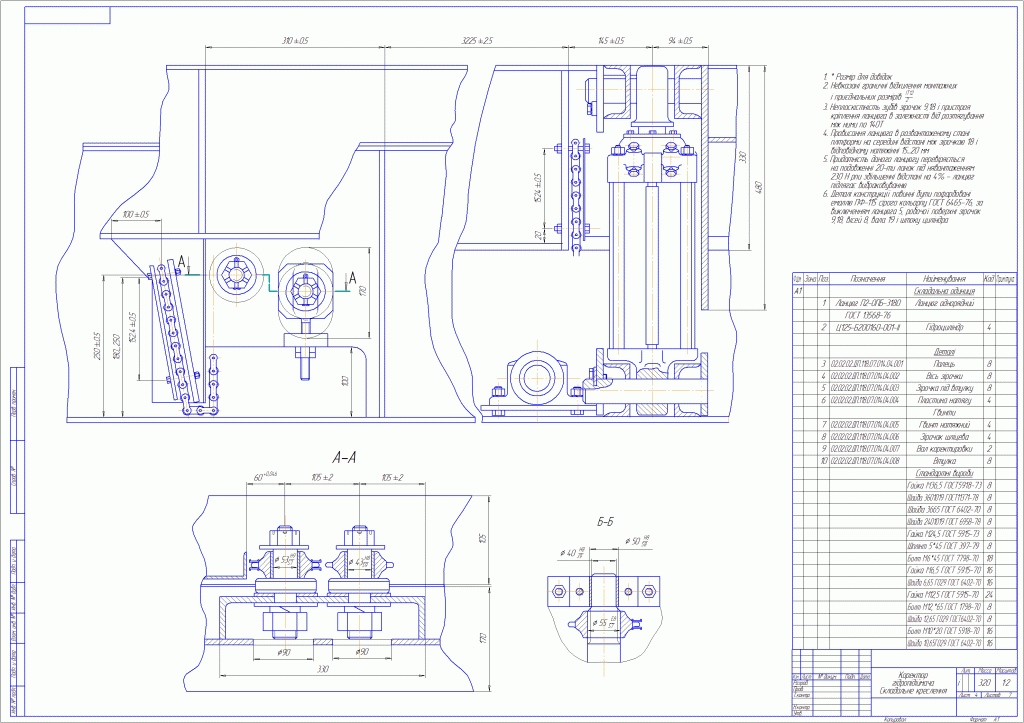Click the "ГОСТ 13568-76" designation cell
This screenshot has height=723, width=1024.
click(x=867, y=315)
